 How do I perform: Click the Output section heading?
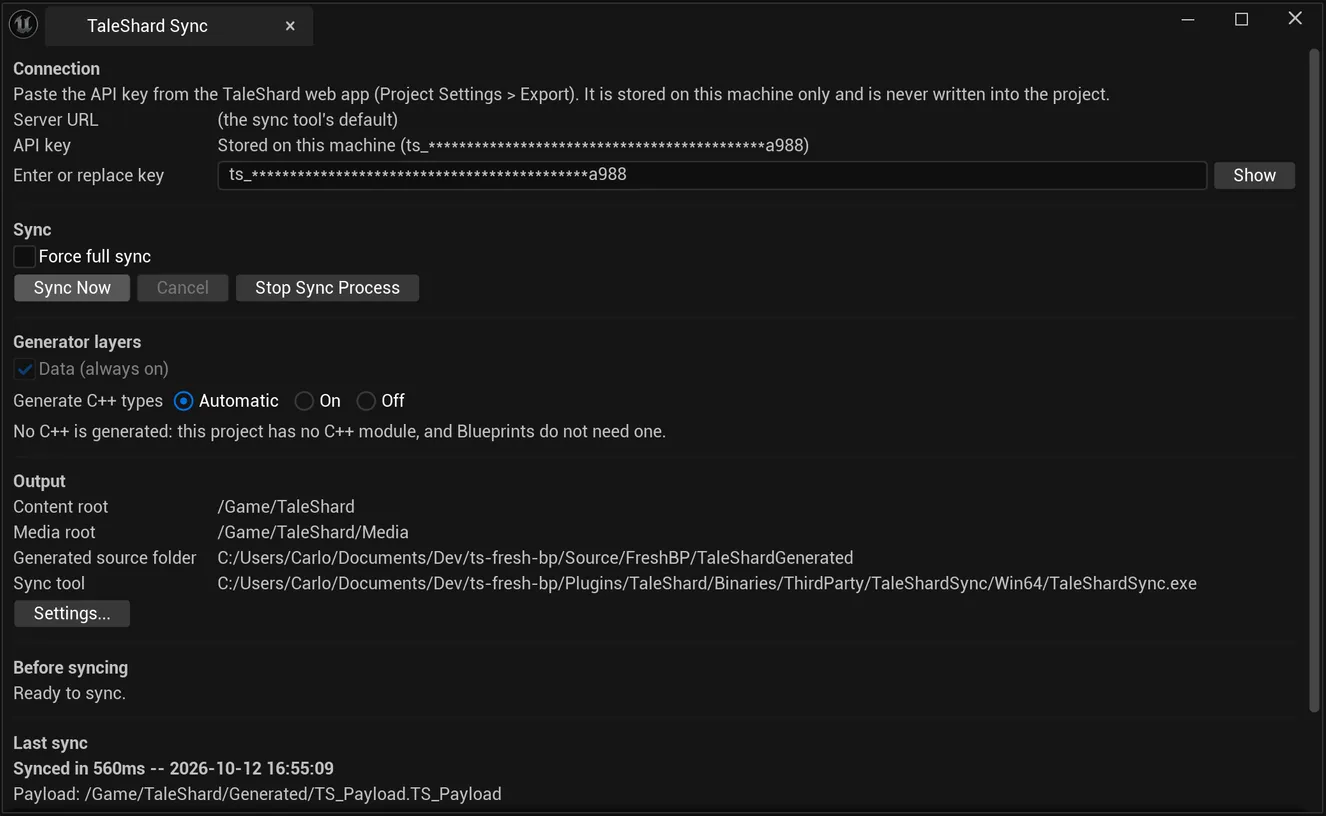tap(39, 481)
